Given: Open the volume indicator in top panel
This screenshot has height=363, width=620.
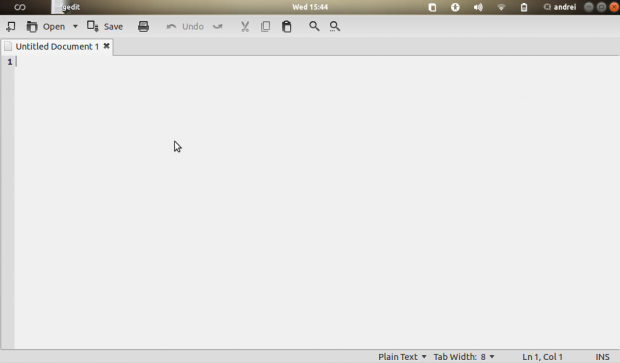Looking at the screenshot, I should click(x=478, y=7).
